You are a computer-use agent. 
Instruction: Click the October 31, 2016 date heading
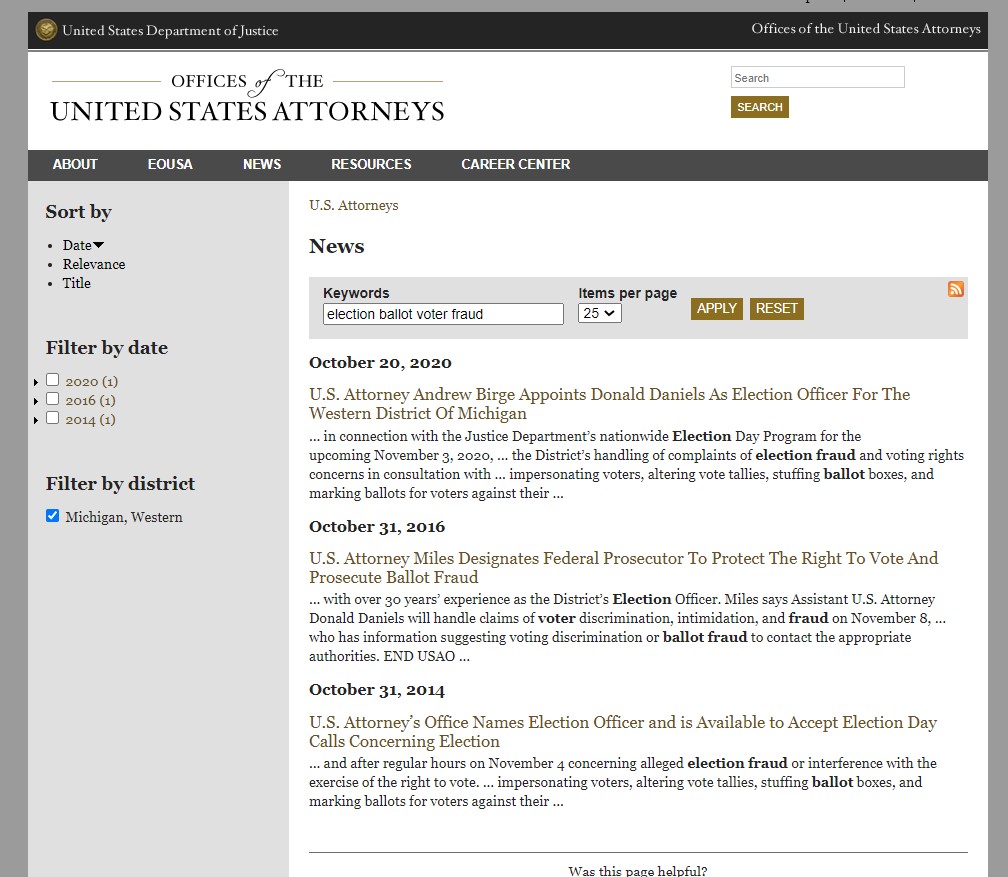[377, 527]
